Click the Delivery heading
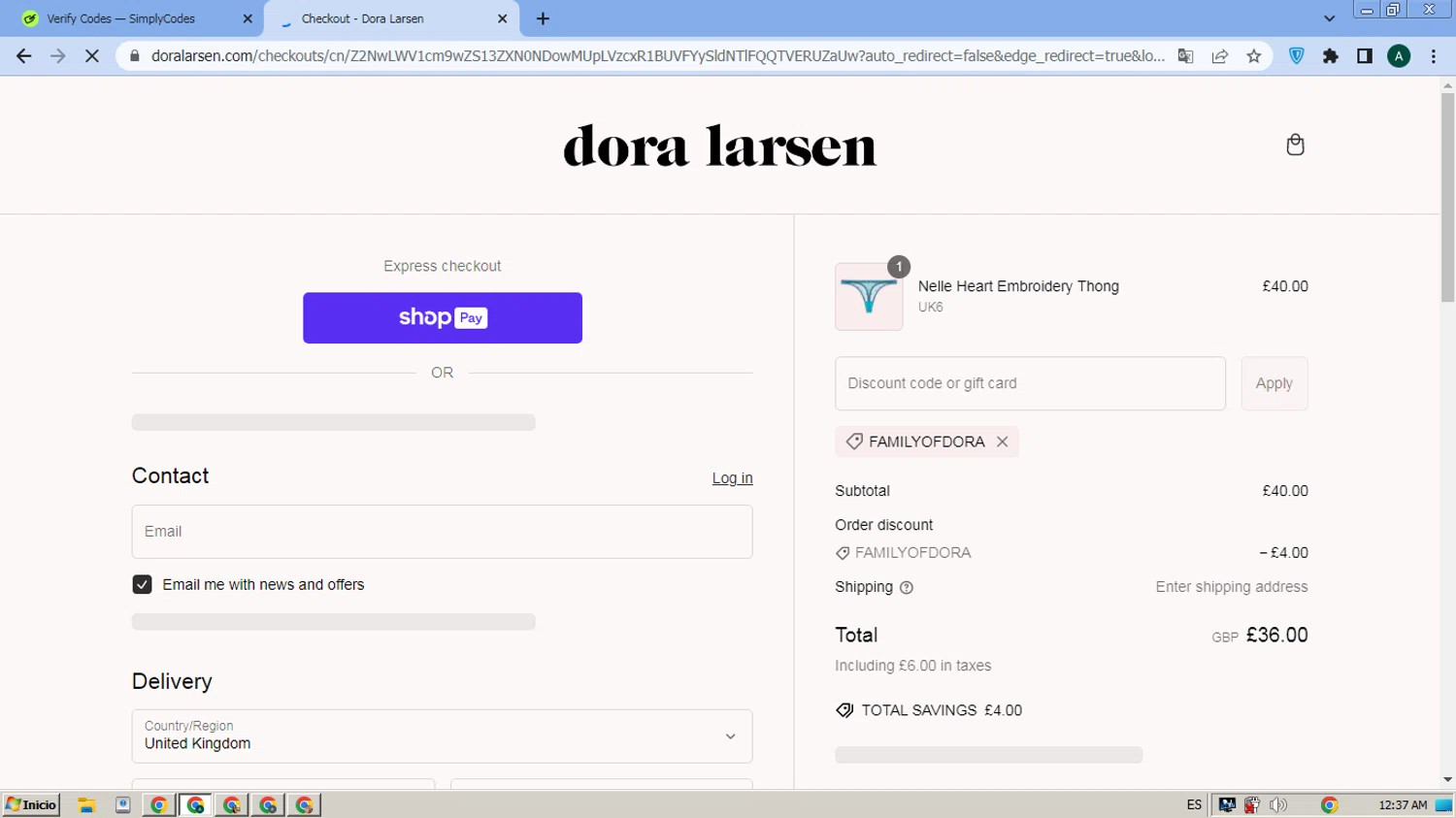This screenshot has height=818, width=1456. 172,681
